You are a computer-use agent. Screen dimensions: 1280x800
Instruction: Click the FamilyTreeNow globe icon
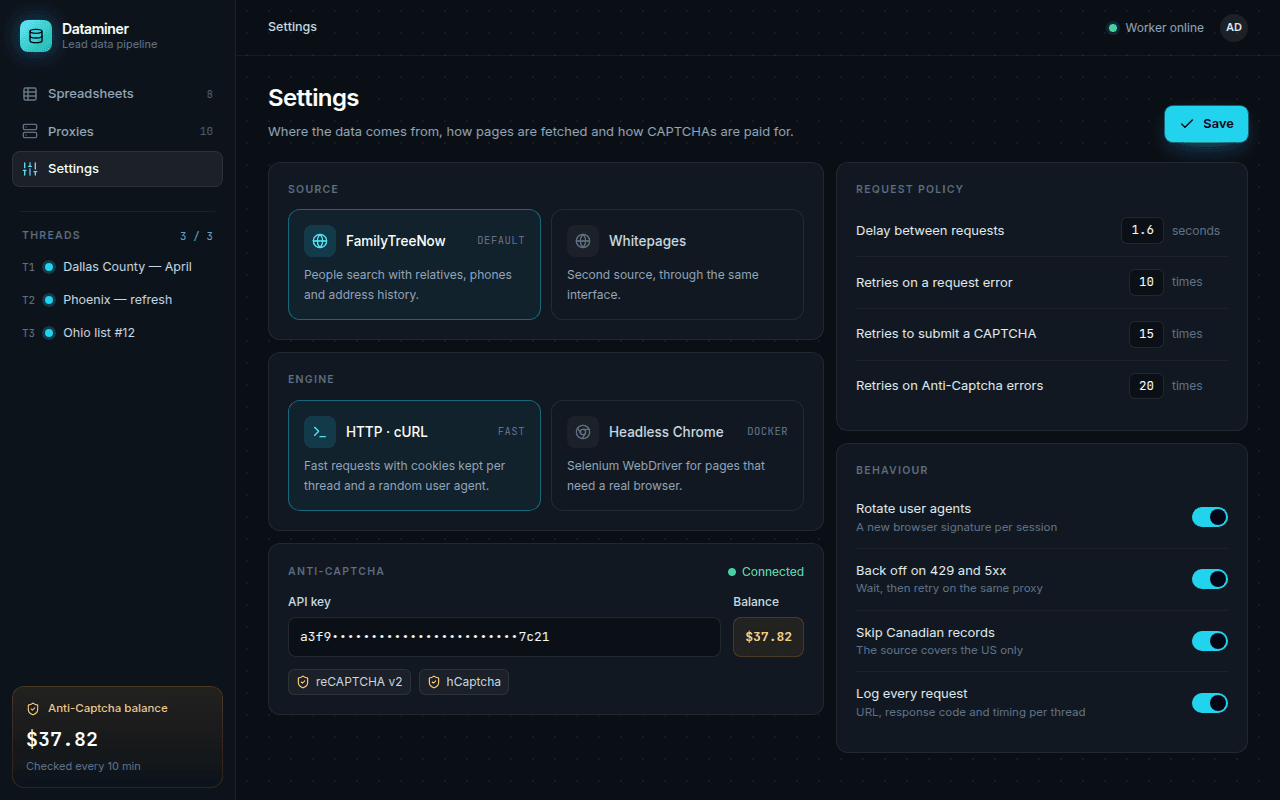(x=320, y=241)
